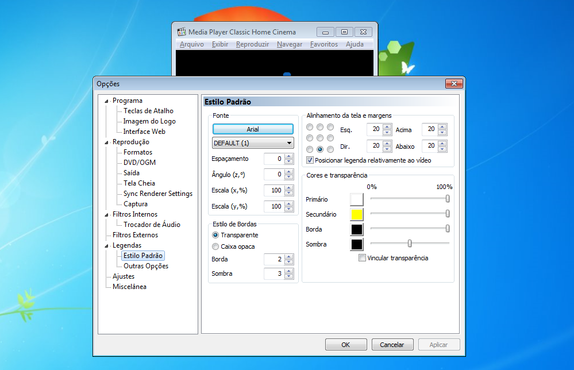Select the top-right screen alignment radio
574x370 pixels.
click(330, 127)
